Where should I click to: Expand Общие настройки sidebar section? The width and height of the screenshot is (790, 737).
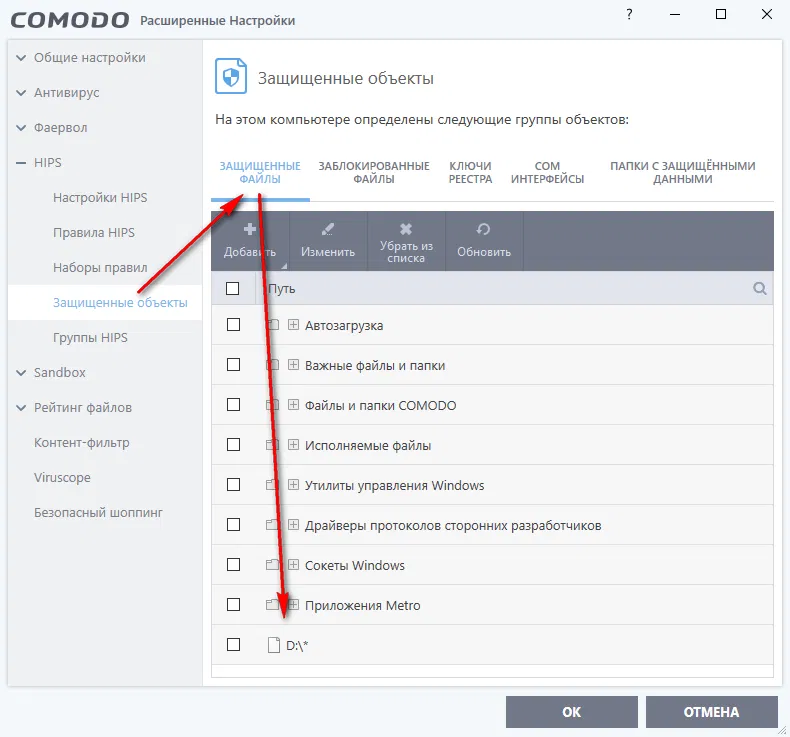[21, 58]
